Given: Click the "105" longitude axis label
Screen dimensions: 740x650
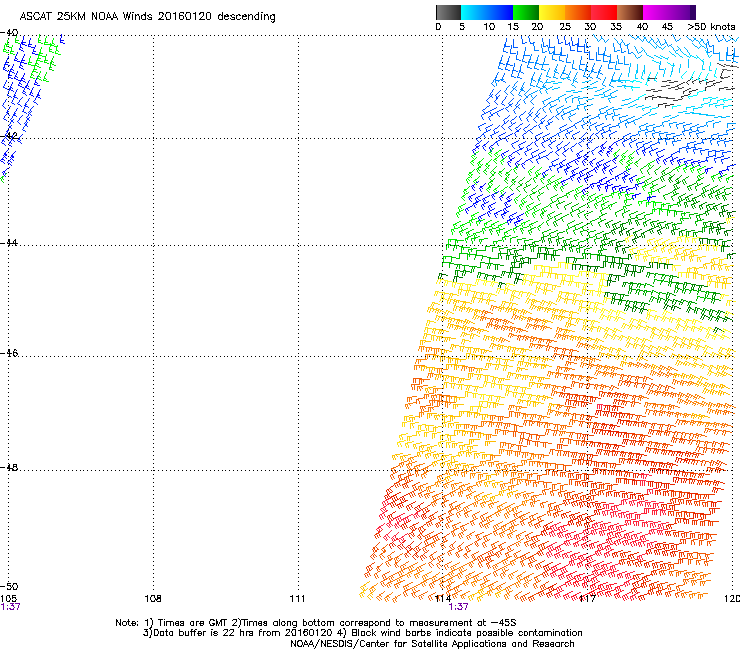Looking at the screenshot, I should (x=8, y=599).
